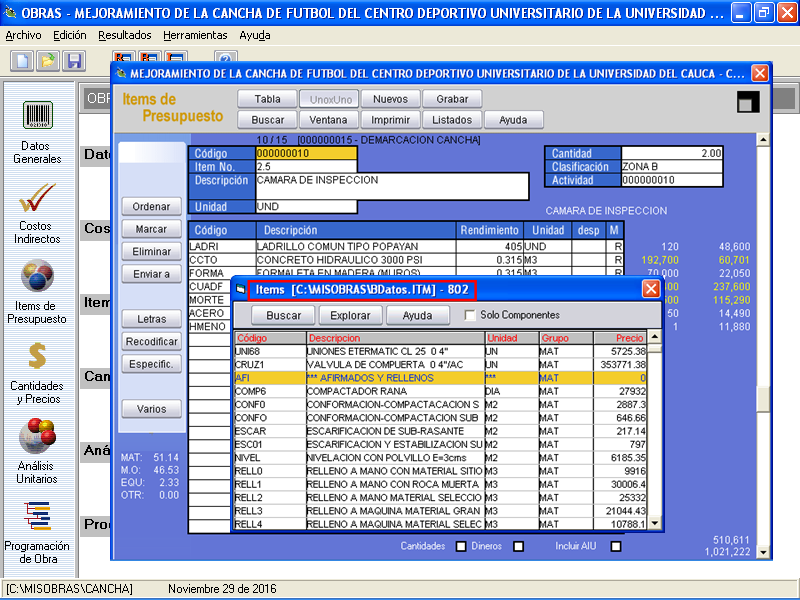This screenshot has height=600, width=800.
Task: Click Ayuda button in Items dialog
Action: coord(417,315)
